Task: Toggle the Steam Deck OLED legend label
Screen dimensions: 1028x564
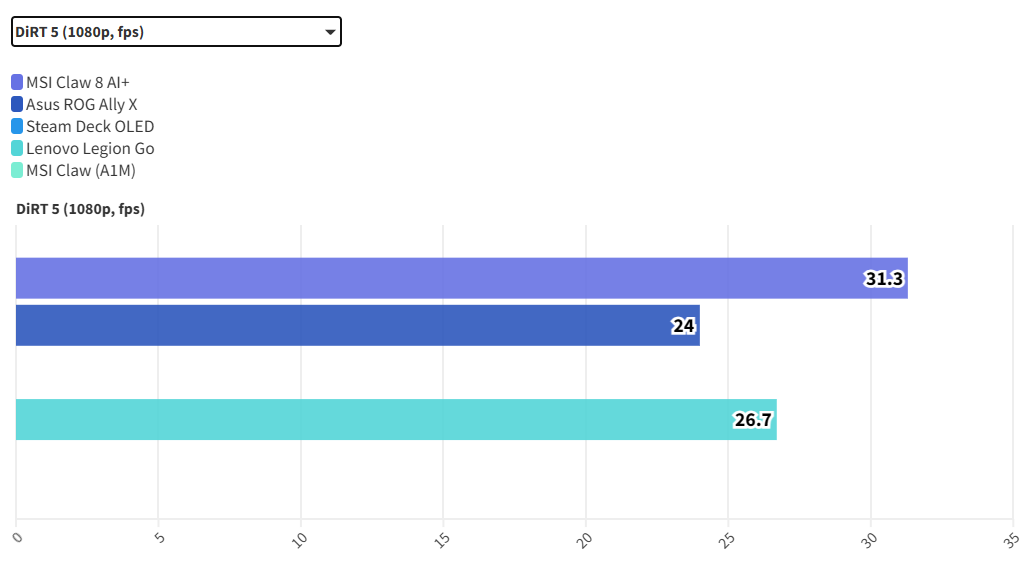Action: 90,126
